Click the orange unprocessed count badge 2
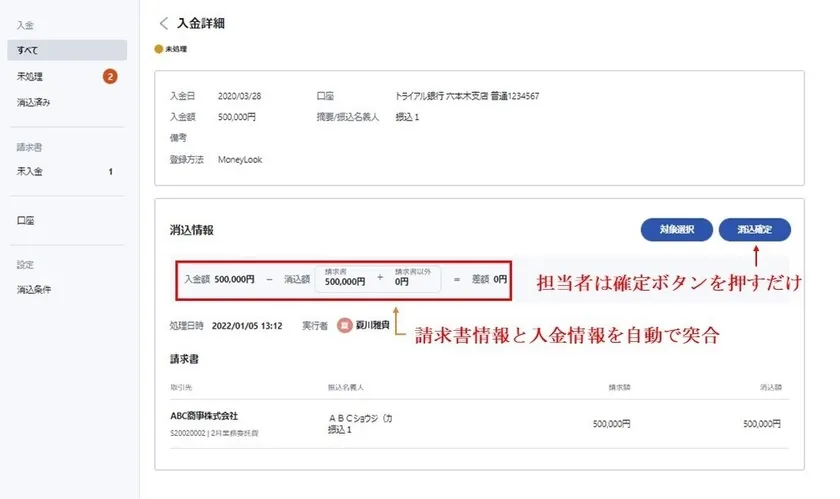Viewport: 840px width, 499px height. pos(110,76)
